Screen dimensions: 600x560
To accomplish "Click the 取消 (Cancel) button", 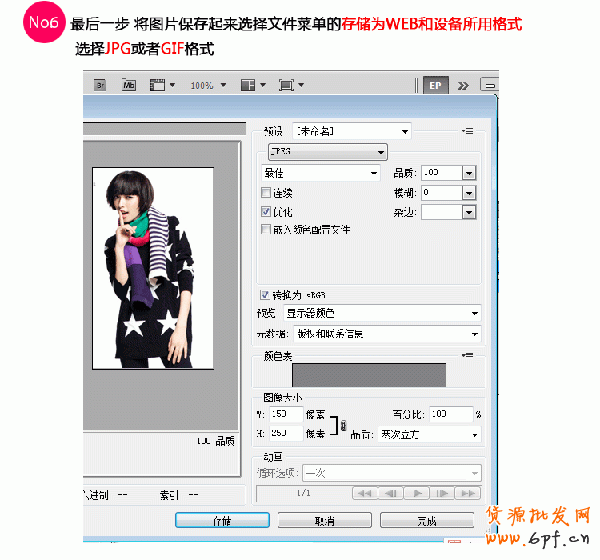I will pos(324,521).
